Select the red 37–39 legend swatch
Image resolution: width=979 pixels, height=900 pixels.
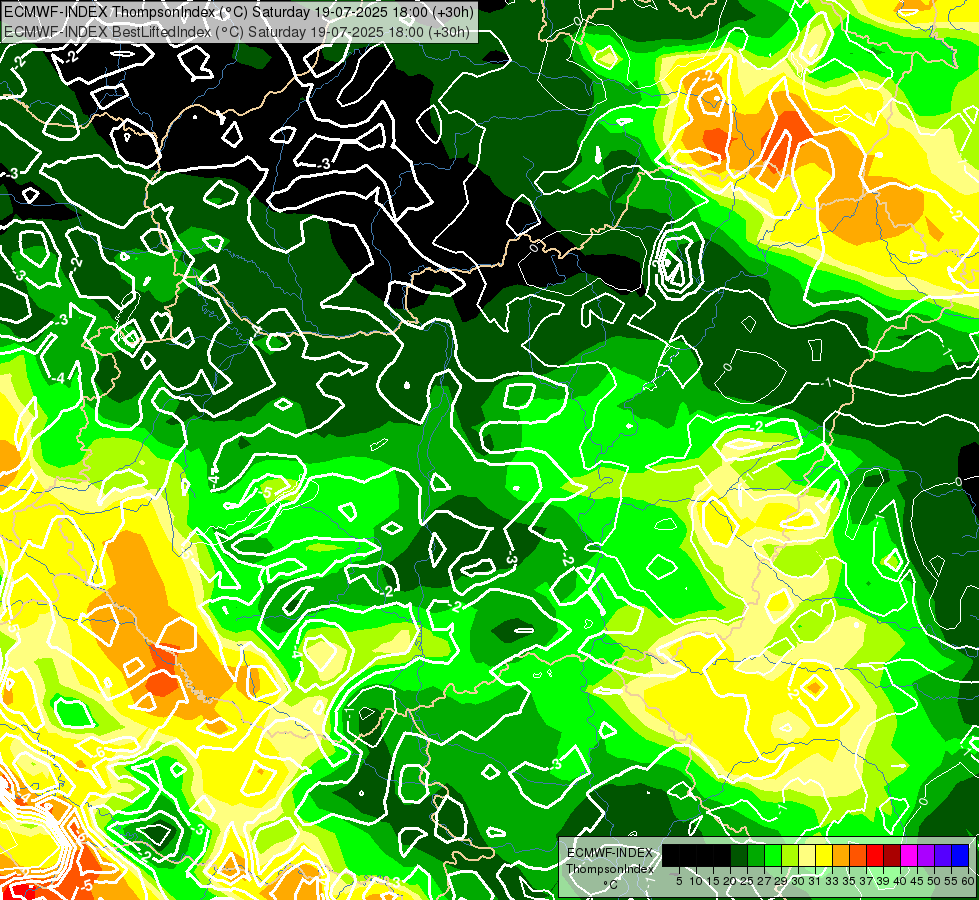(x=875, y=856)
